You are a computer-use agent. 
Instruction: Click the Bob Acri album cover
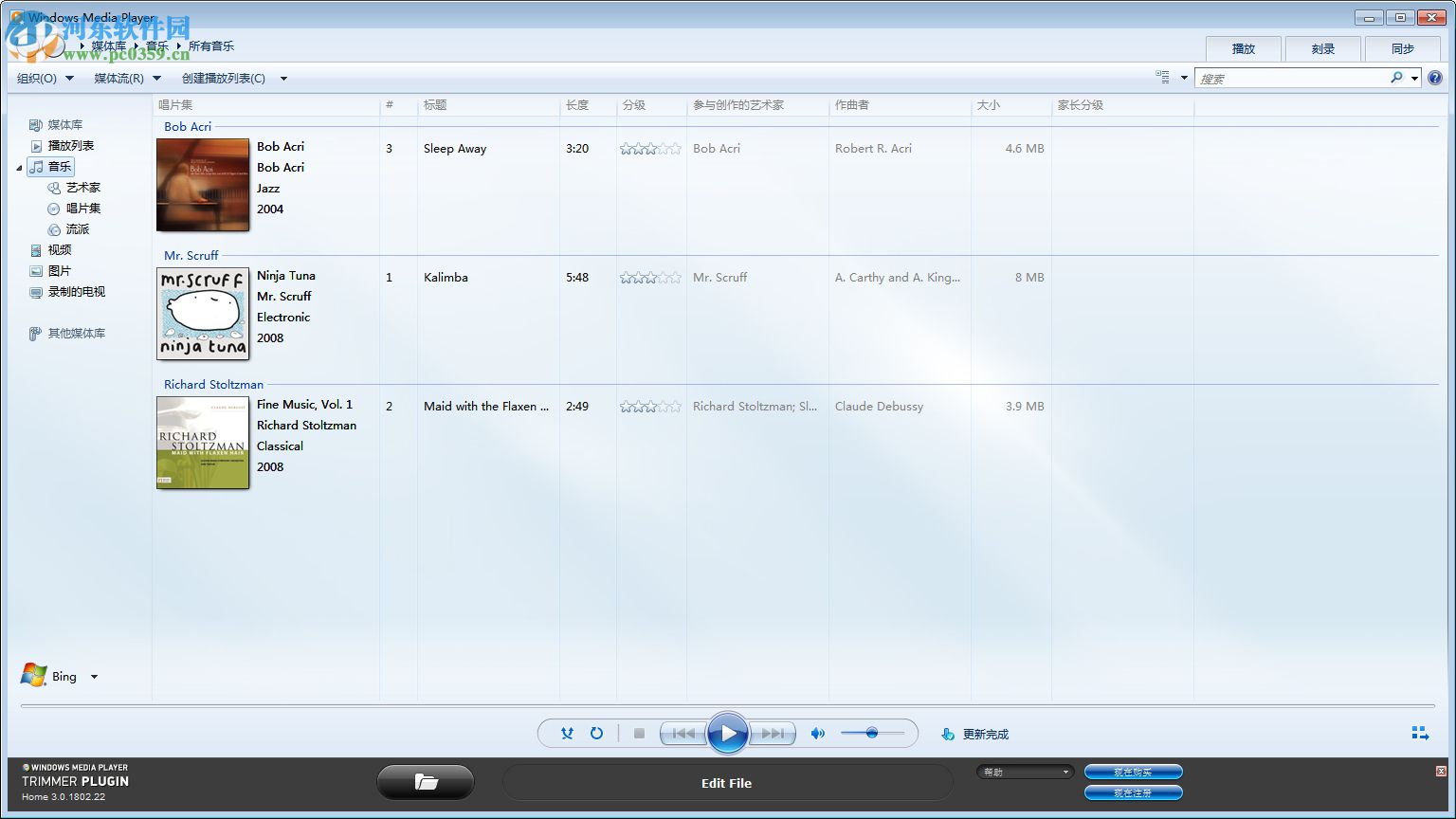(x=203, y=185)
